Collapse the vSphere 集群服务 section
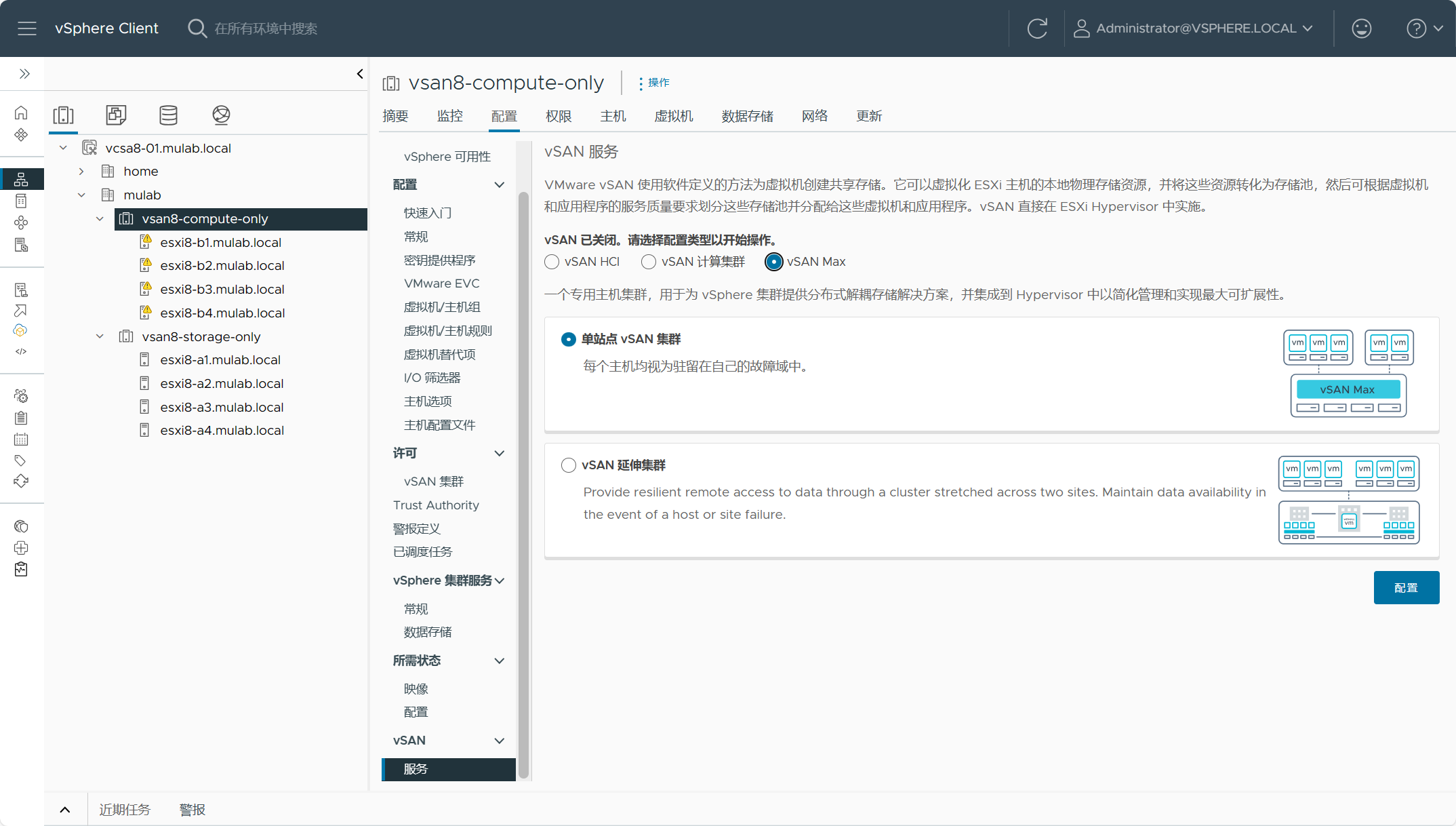 [x=500, y=581]
